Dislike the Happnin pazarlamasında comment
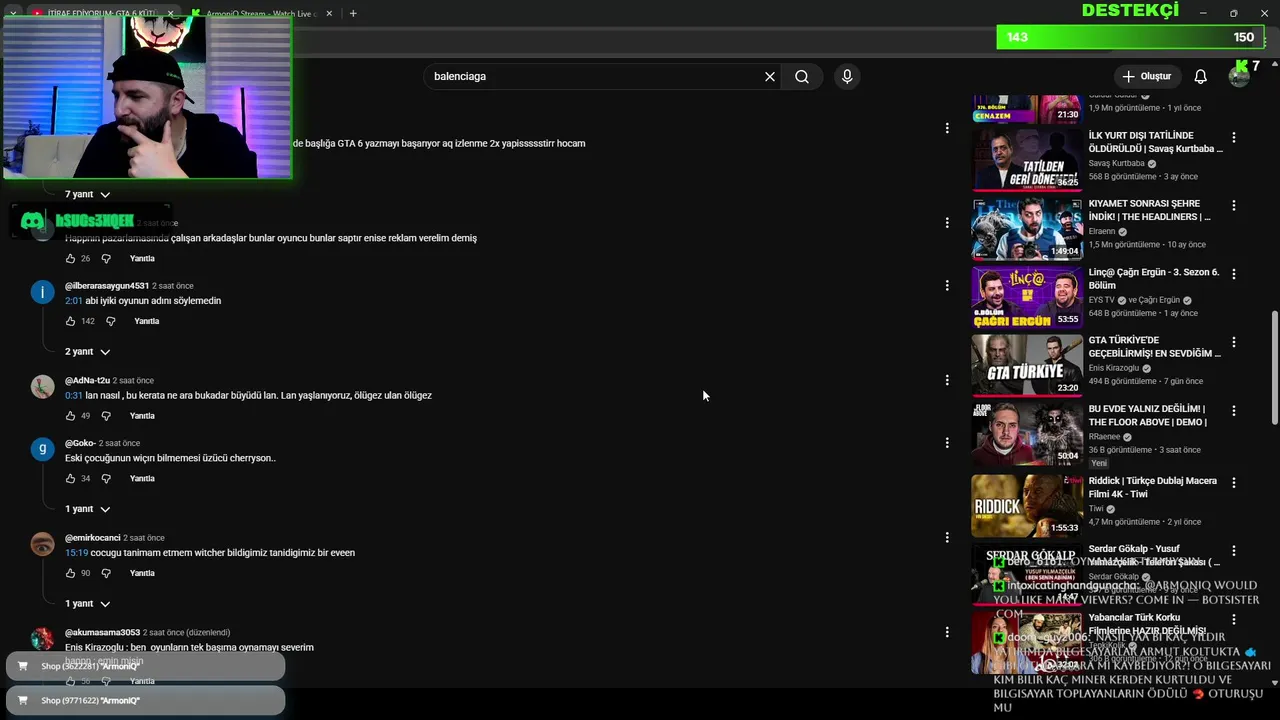 click(x=106, y=259)
